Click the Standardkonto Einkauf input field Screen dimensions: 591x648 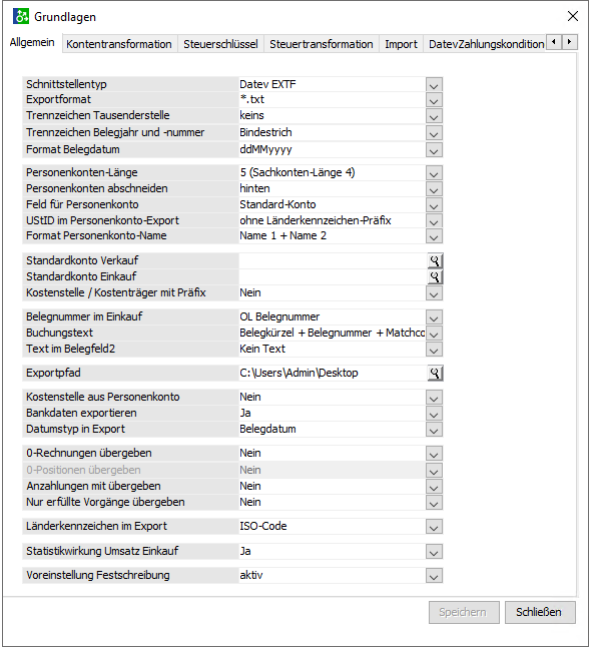tap(332, 276)
